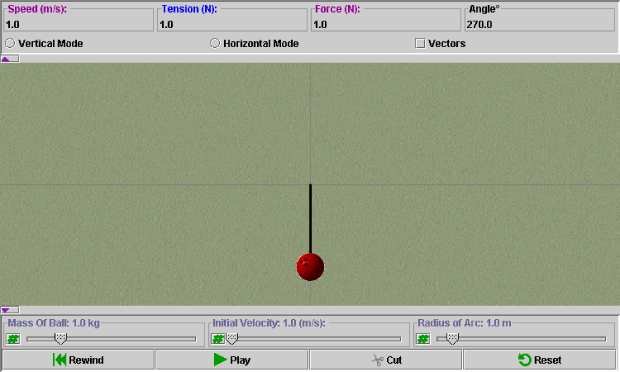Click the red bowling ball

(x=310, y=267)
